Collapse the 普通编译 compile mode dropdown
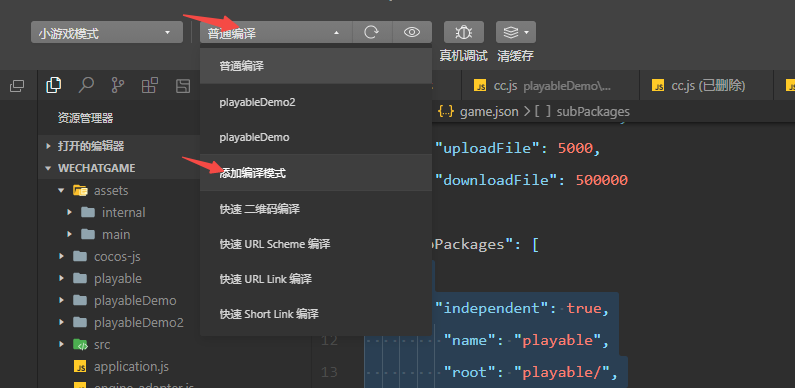Screen dimensions: 795x388 (276, 32)
